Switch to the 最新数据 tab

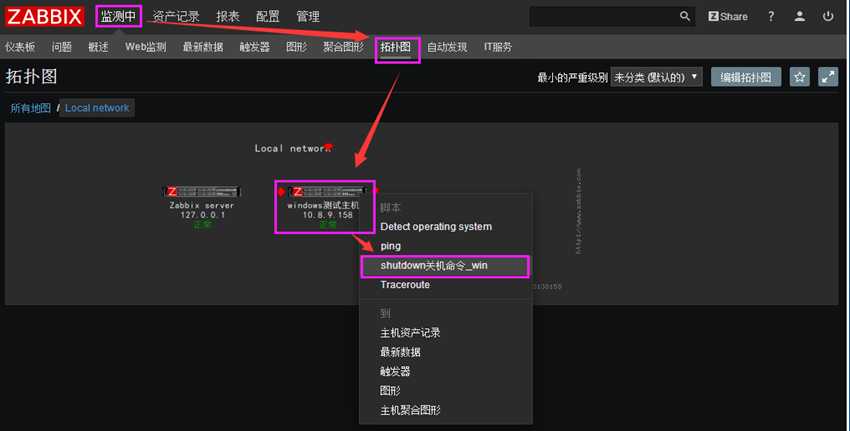(x=203, y=47)
